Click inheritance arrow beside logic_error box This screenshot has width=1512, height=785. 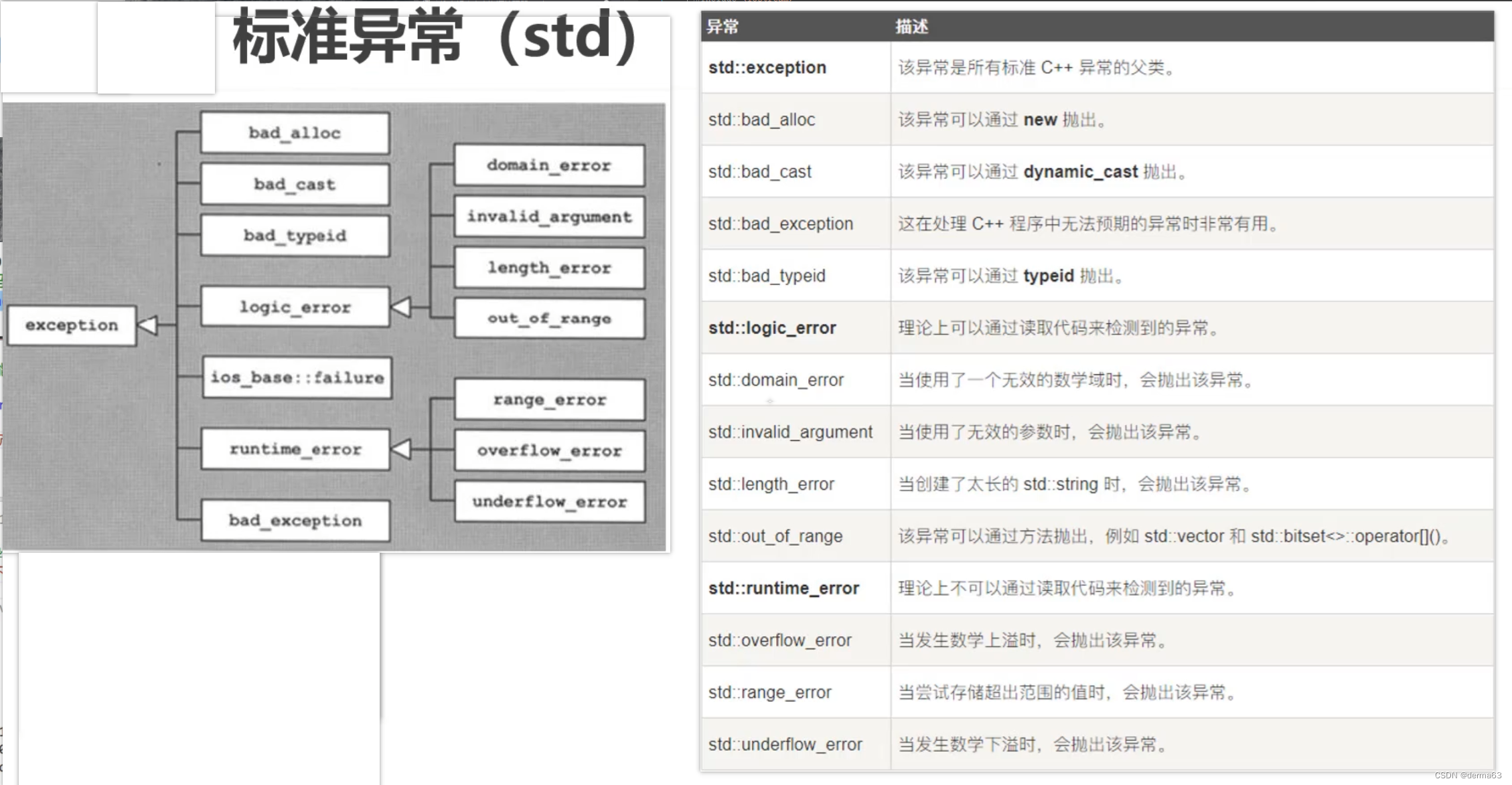(402, 307)
